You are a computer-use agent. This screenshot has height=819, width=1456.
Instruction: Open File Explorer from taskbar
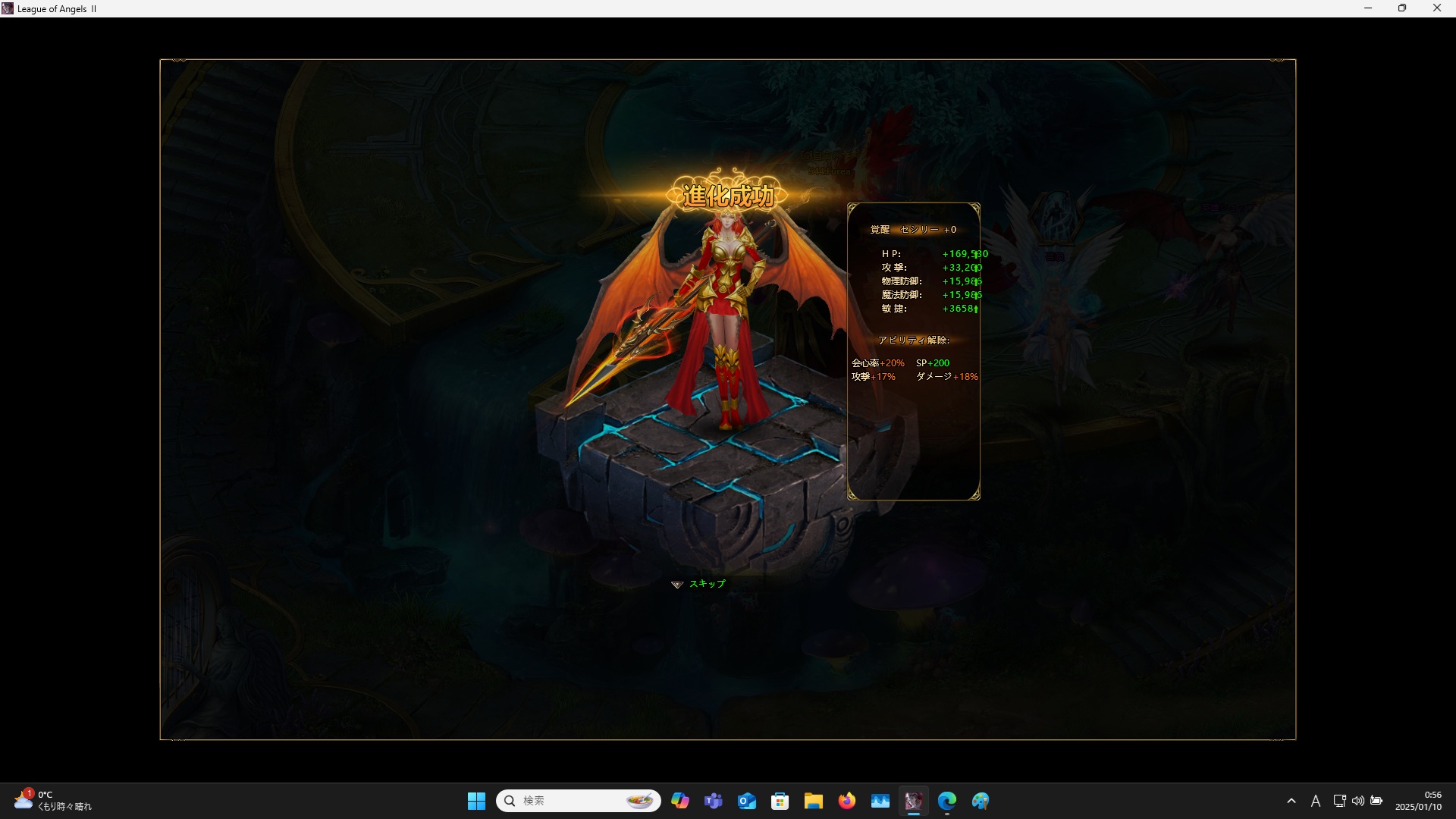pos(814,801)
